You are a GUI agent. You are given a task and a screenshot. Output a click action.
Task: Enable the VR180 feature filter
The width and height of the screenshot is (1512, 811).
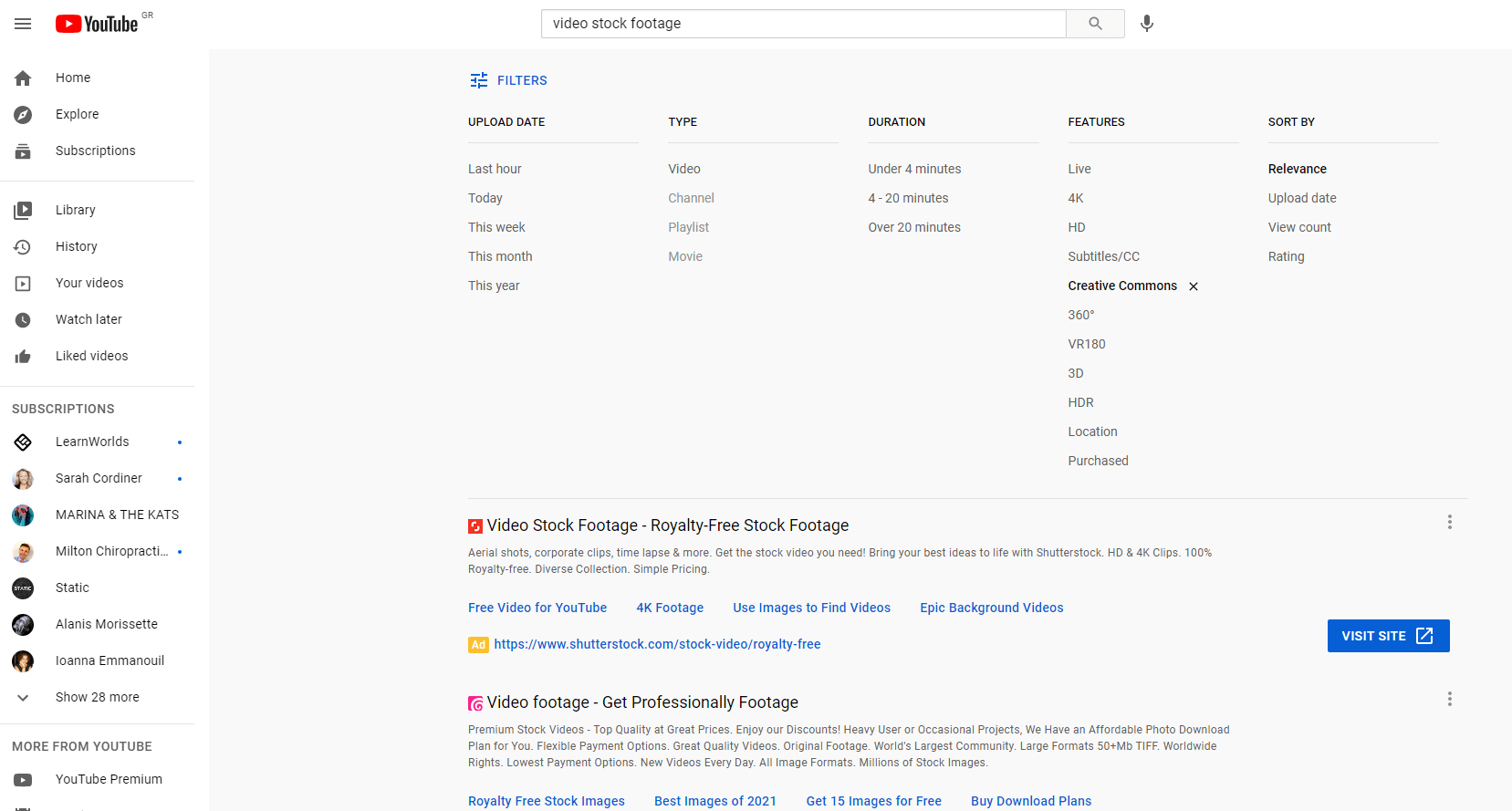pos(1087,344)
